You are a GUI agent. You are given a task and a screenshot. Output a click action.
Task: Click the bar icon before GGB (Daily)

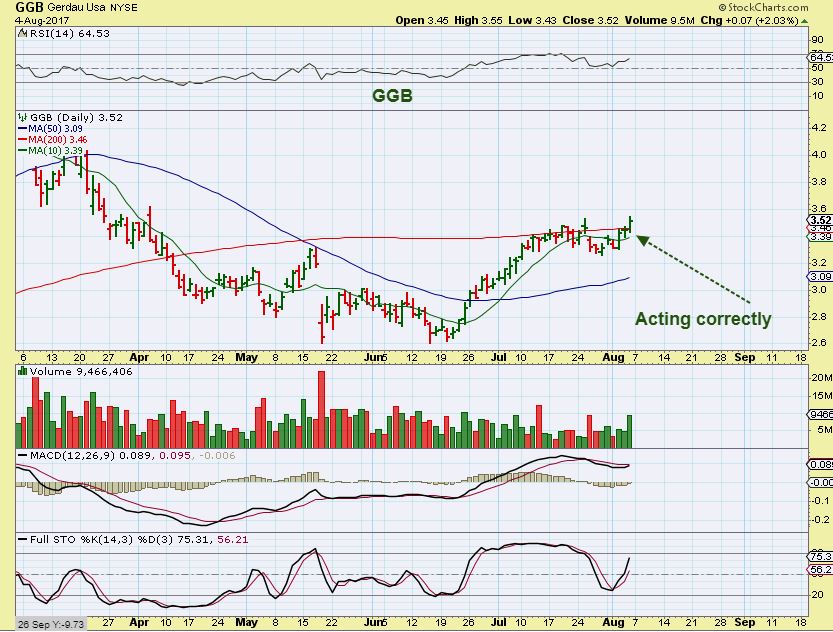tap(22, 117)
